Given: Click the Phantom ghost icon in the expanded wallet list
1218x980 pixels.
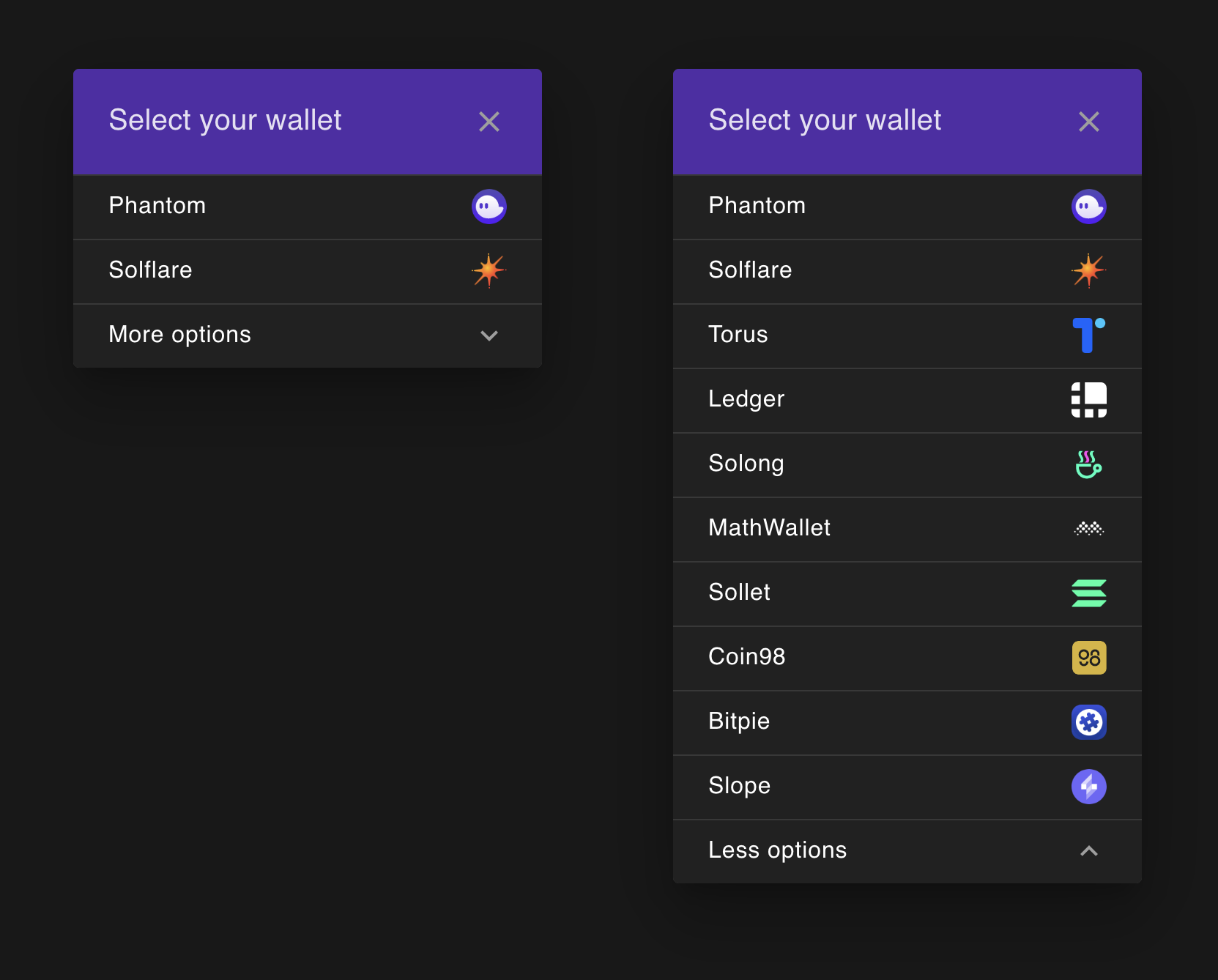Looking at the screenshot, I should point(1089,207).
